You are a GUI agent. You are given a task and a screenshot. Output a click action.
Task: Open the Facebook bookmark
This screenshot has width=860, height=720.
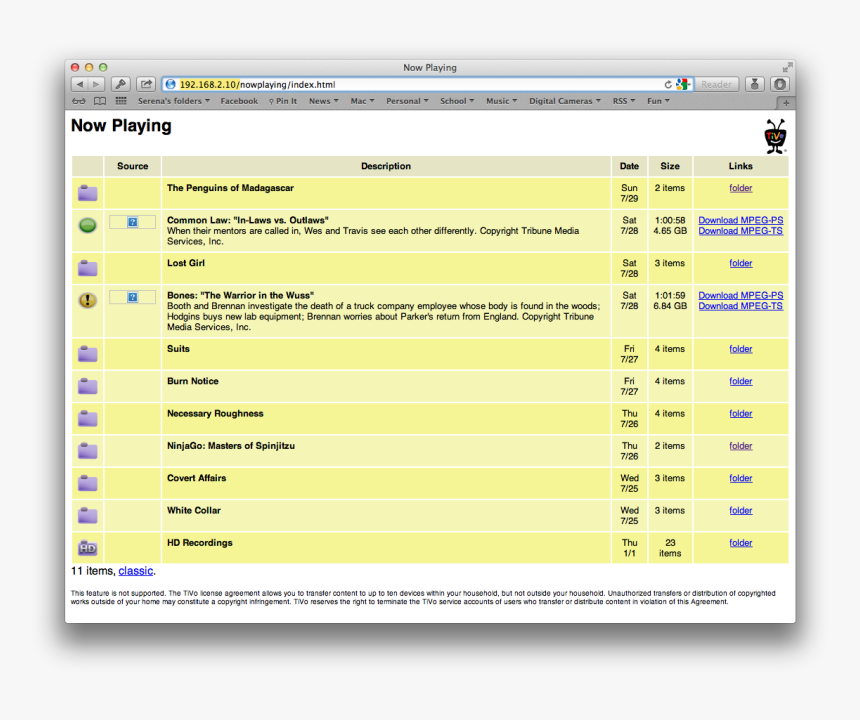point(239,101)
